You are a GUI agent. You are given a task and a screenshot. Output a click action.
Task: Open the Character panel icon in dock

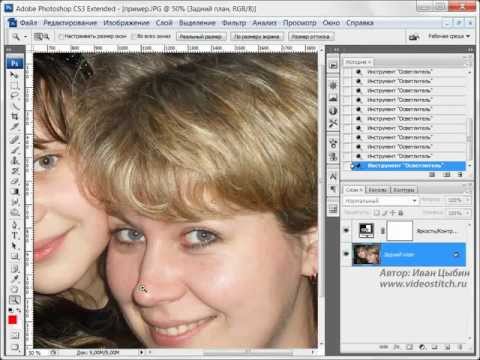pyautogui.click(x=333, y=176)
